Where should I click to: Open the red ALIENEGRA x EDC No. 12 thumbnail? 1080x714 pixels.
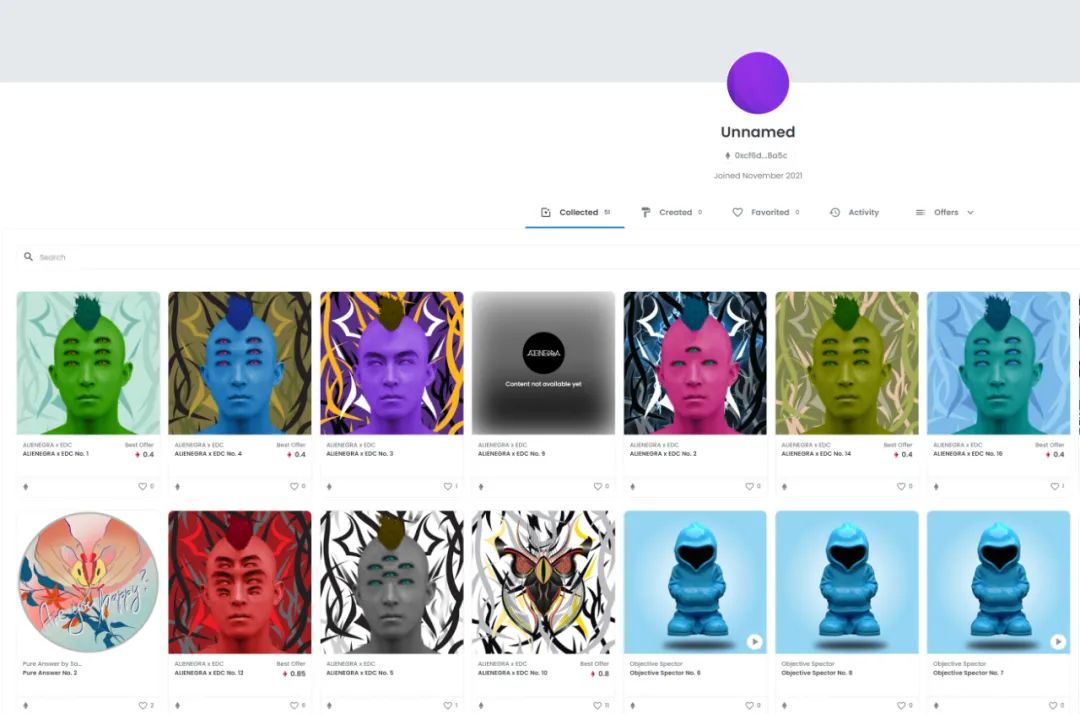239,582
